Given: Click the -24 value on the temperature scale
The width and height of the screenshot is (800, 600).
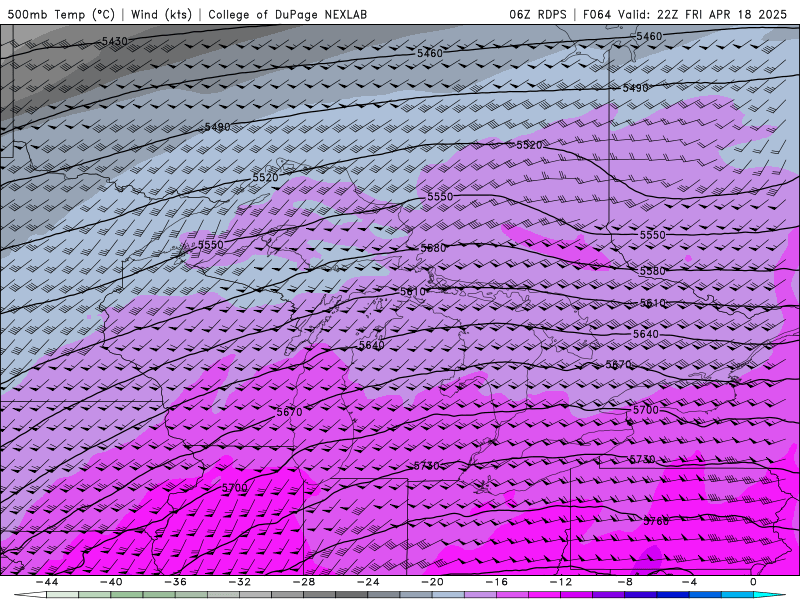Looking at the screenshot, I should click(x=368, y=582).
